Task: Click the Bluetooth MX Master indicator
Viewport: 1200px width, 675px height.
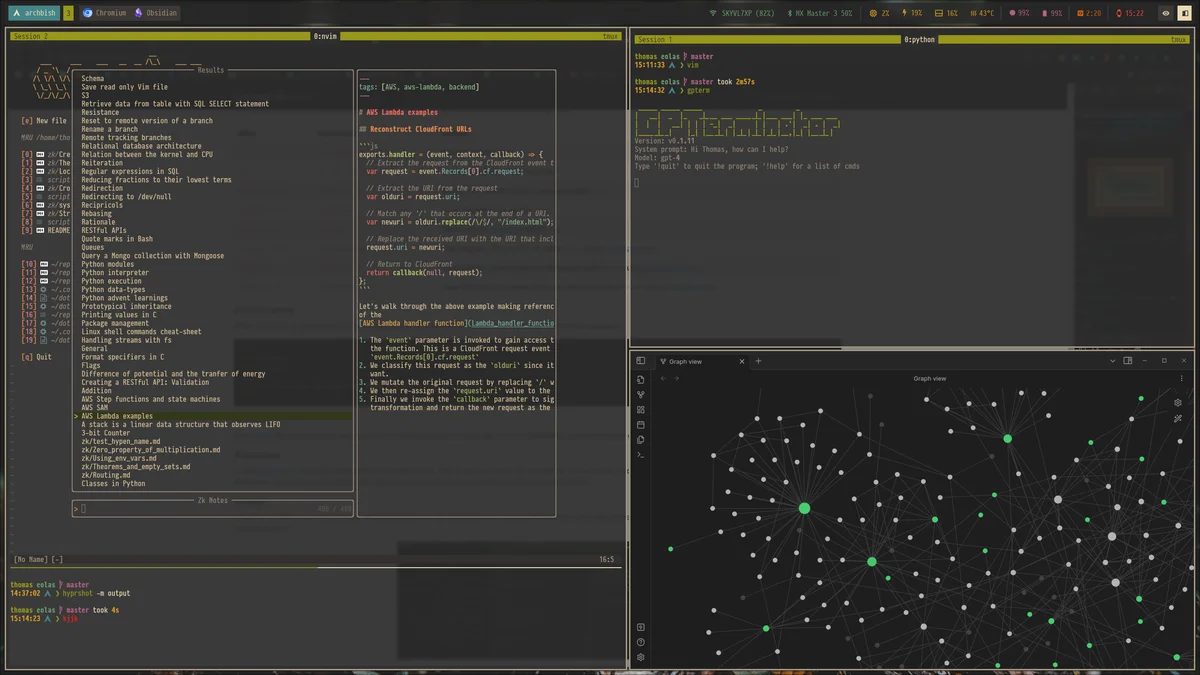Action: (x=822, y=13)
